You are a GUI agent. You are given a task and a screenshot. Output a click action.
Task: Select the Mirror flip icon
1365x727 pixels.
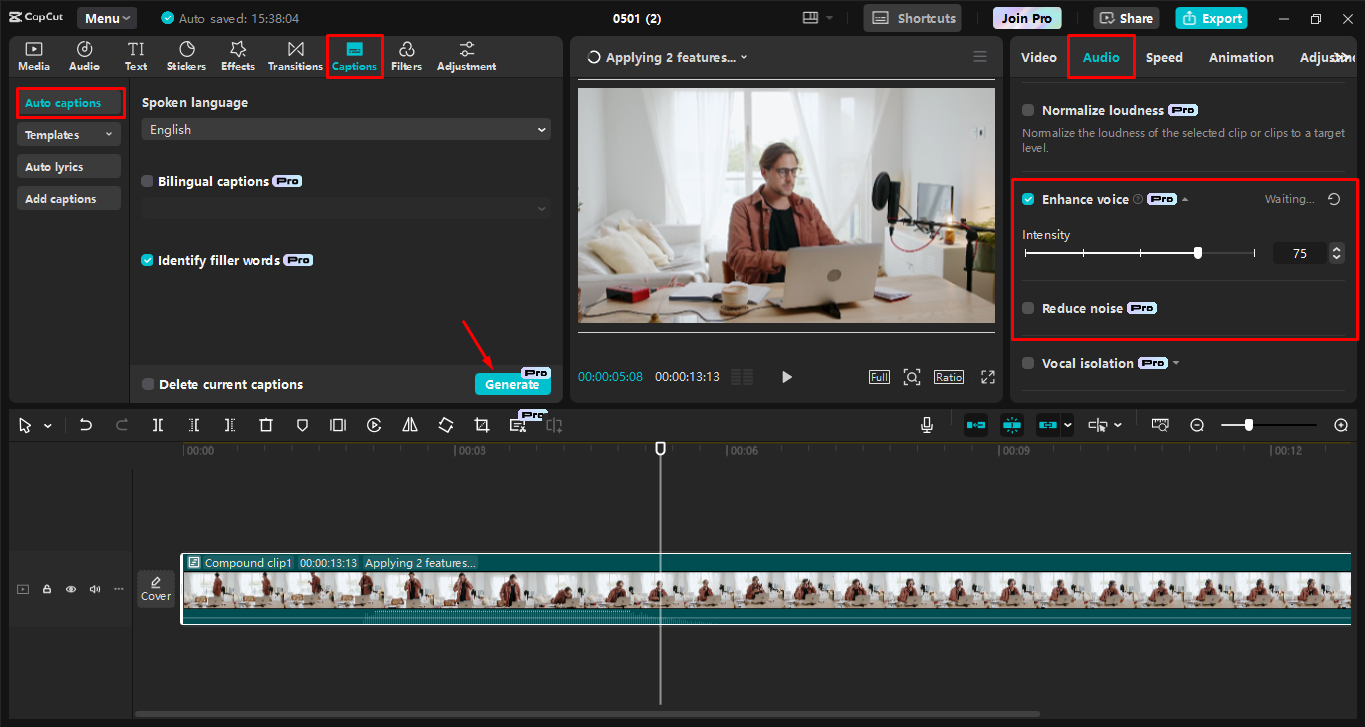pos(409,424)
